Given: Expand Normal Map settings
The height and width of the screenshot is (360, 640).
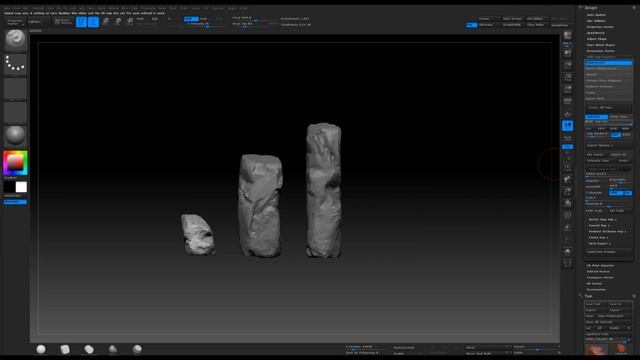Looking at the screenshot, I should pos(599,225).
